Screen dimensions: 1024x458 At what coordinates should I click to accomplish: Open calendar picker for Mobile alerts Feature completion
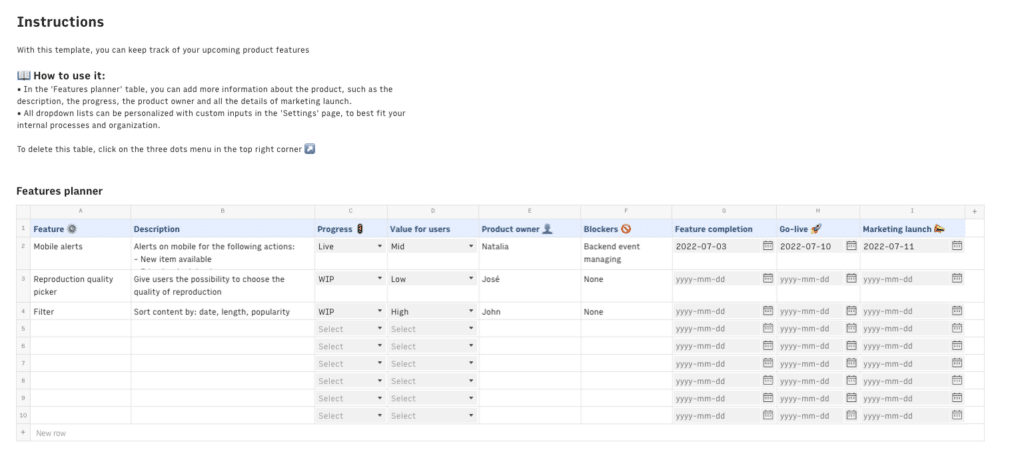767,246
